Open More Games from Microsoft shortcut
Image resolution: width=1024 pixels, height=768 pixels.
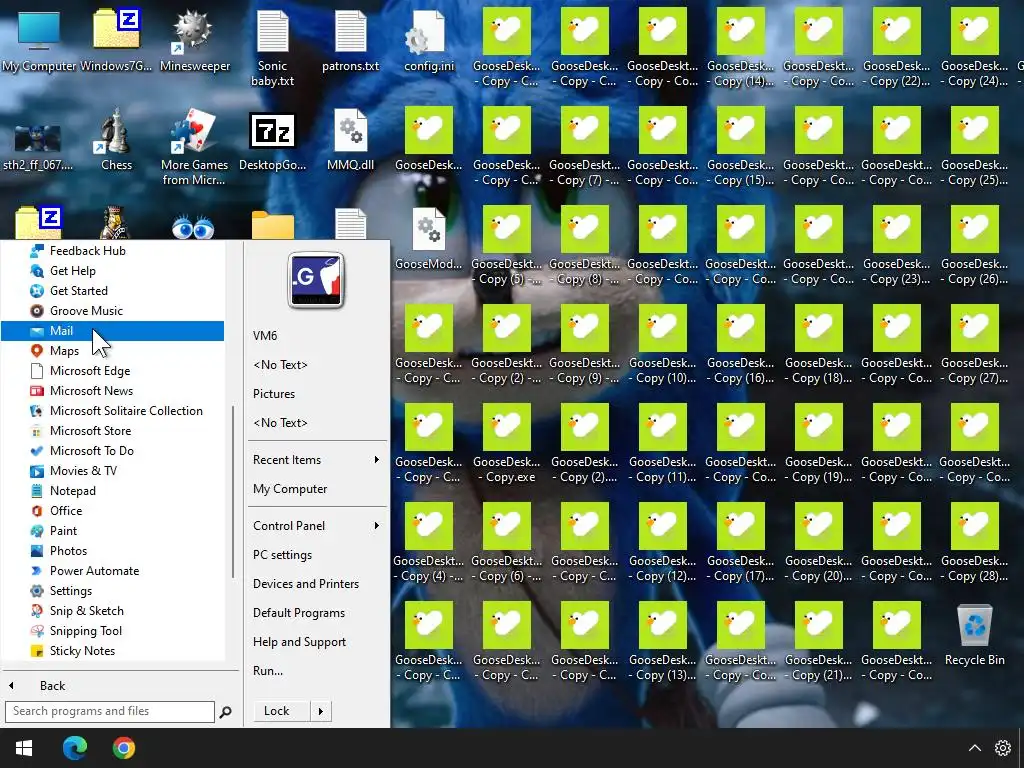195,148
